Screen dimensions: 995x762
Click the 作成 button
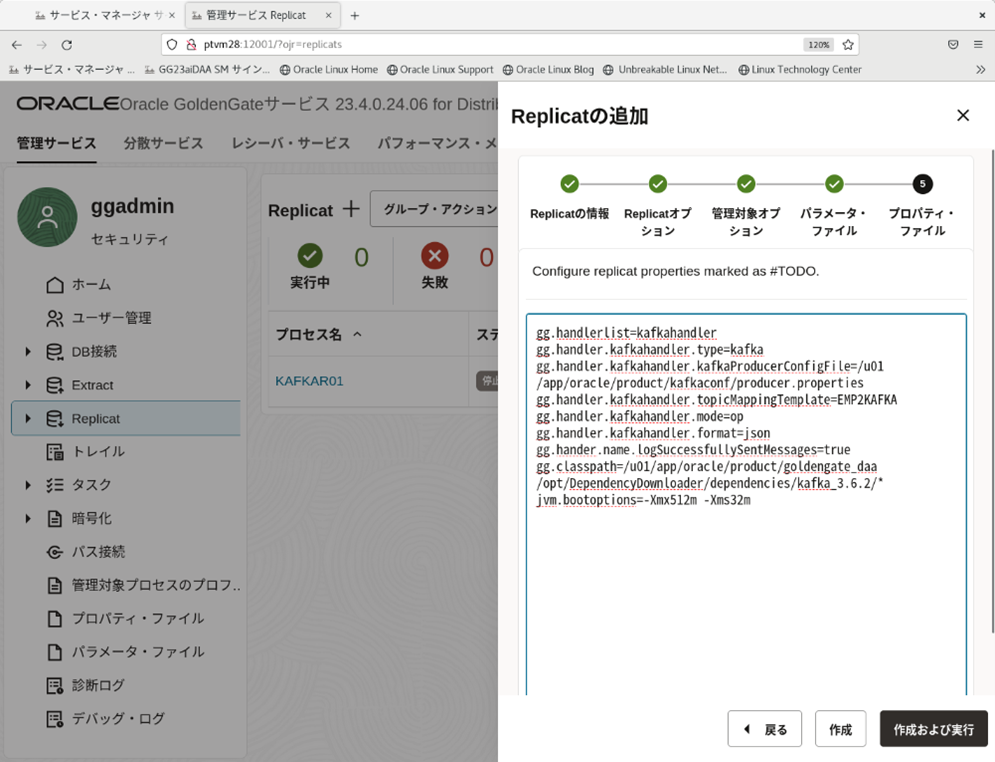click(840, 729)
